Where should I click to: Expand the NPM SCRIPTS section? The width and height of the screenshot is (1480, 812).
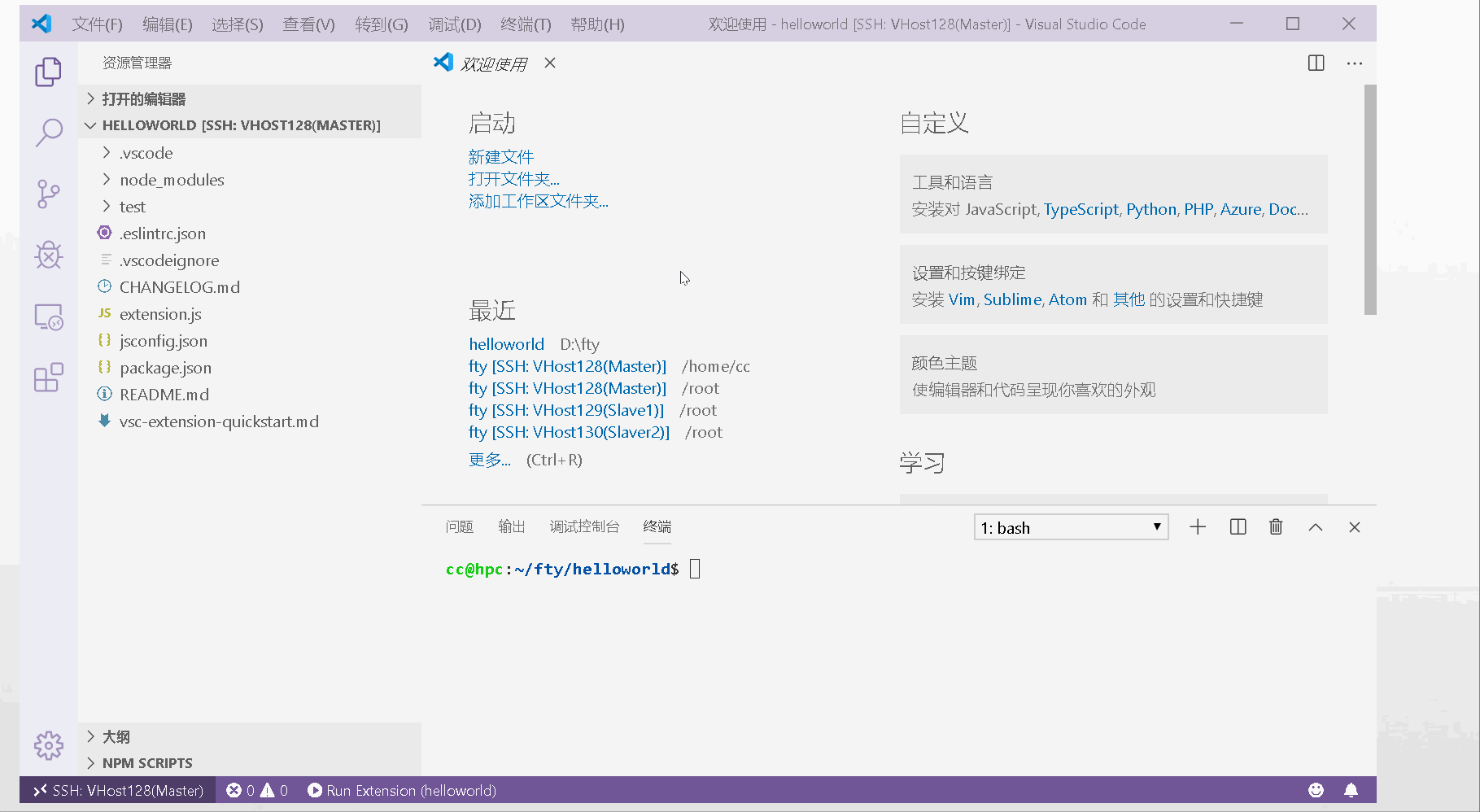click(250, 763)
